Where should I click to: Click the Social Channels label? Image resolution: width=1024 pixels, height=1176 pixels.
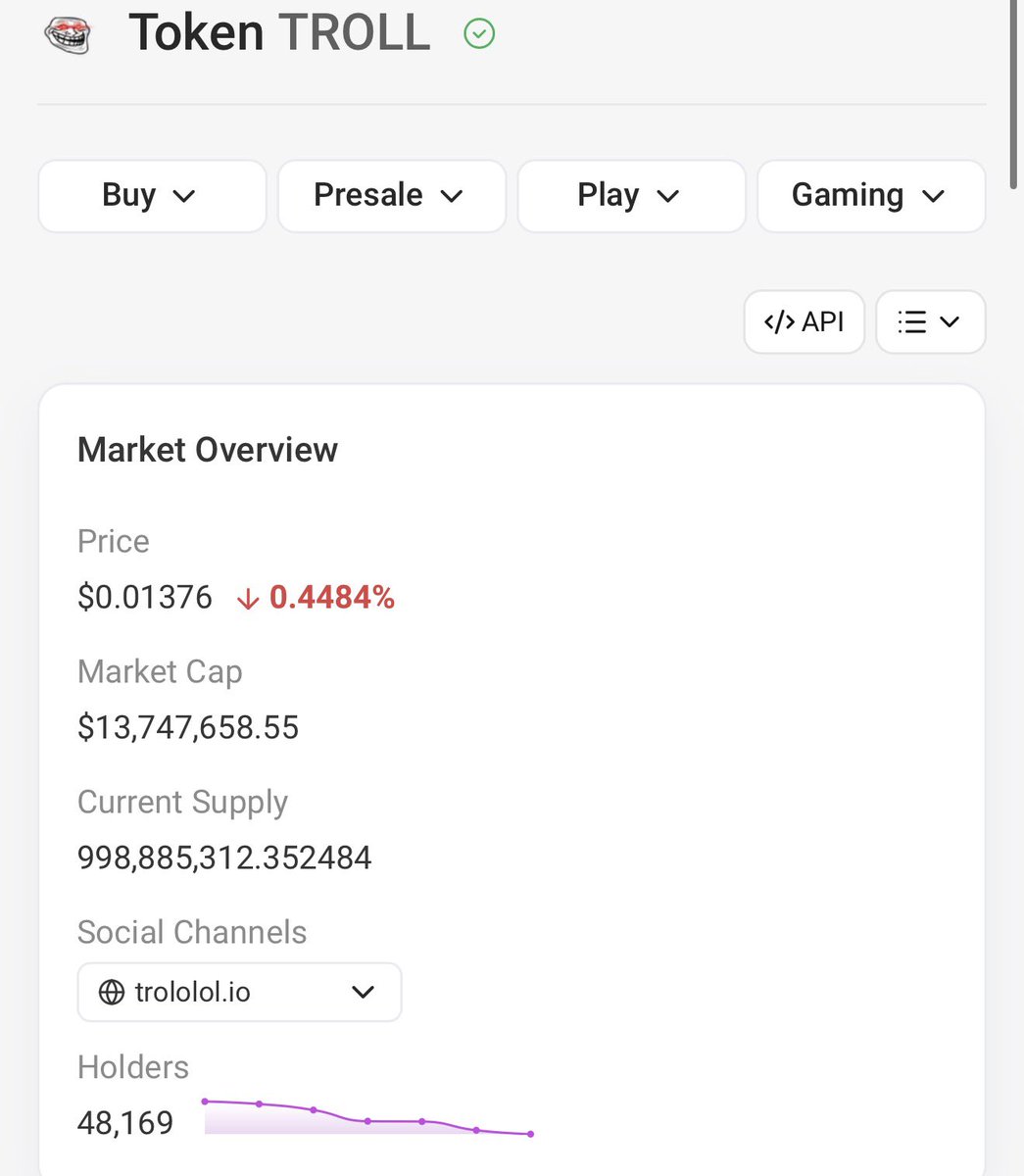click(x=192, y=932)
